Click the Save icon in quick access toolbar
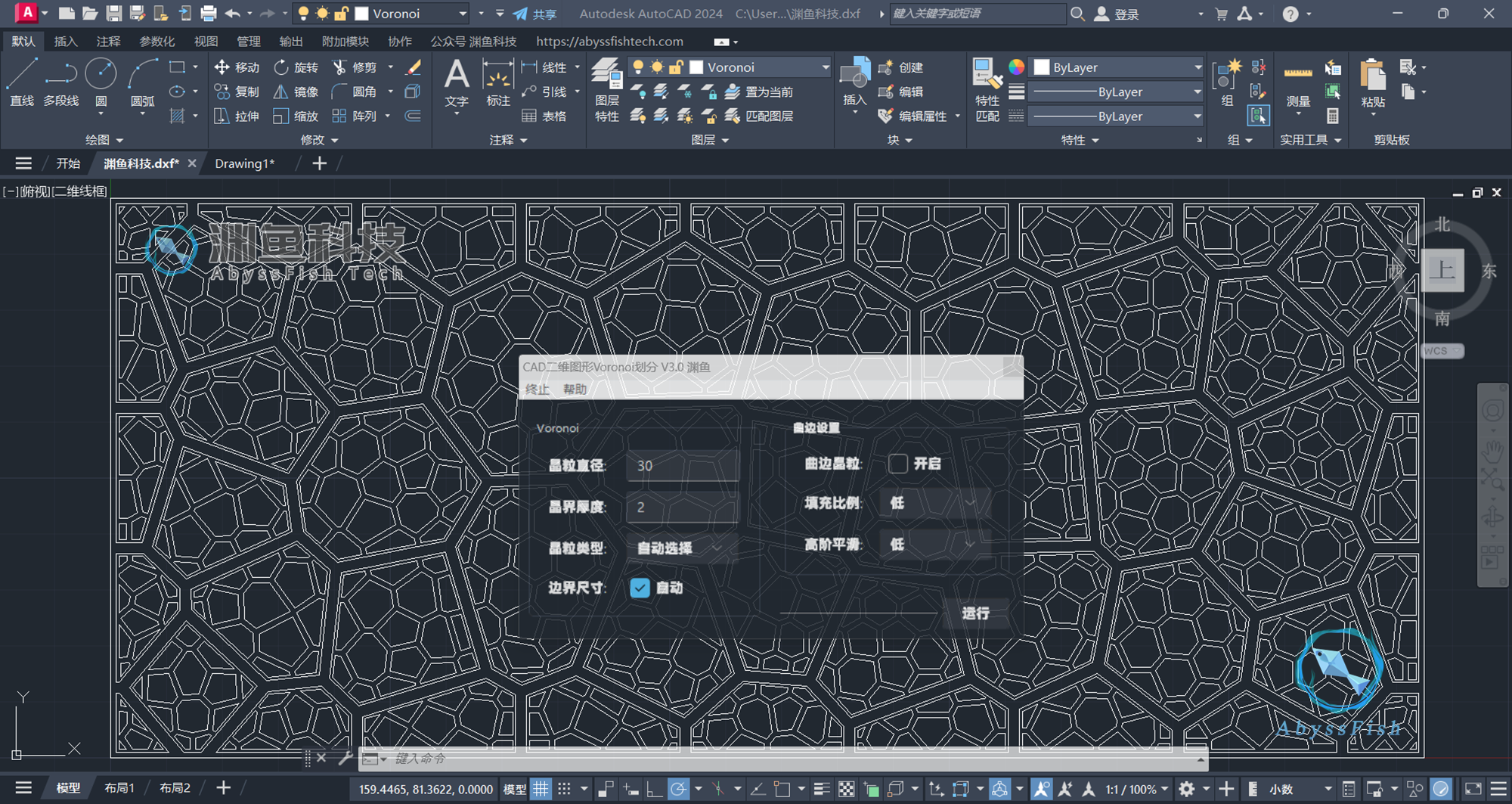The image size is (1512, 804). pyautogui.click(x=113, y=14)
